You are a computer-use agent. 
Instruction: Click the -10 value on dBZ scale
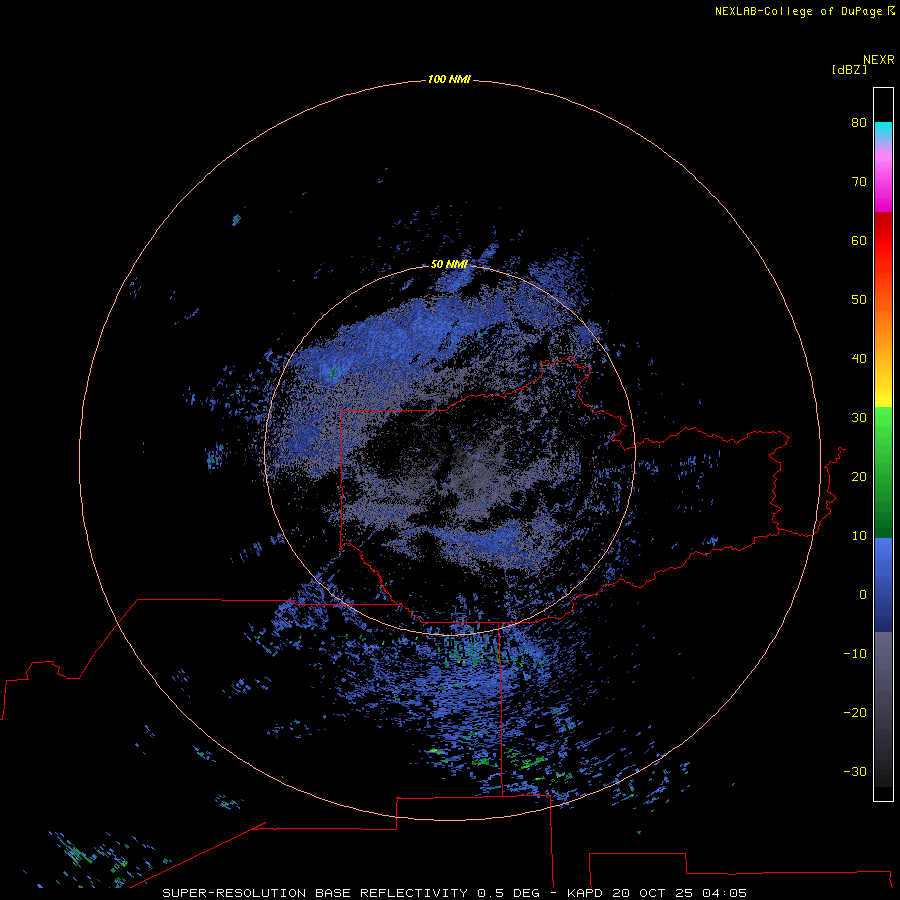(855, 654)
